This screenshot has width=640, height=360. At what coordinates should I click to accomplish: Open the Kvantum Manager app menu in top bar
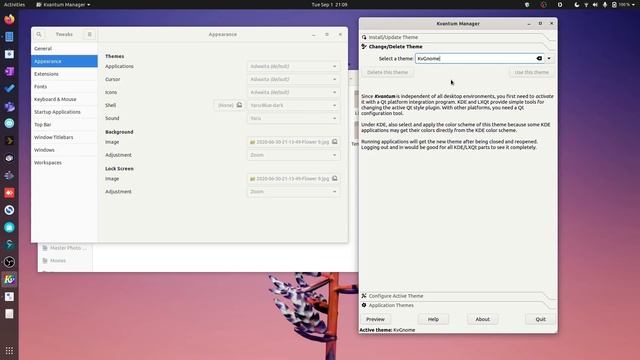tap(63, 4)
